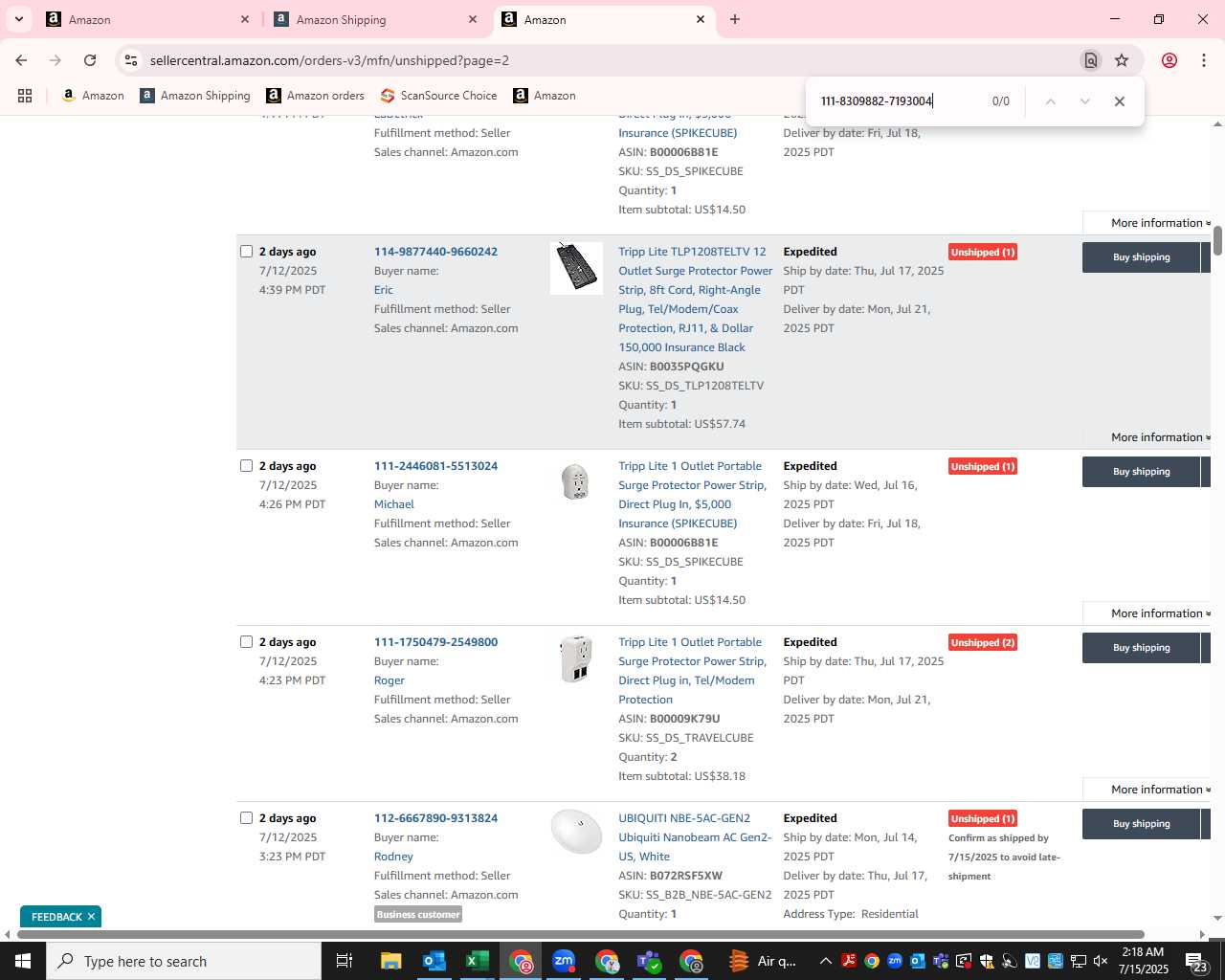Viewport: 1225px width, 980px height.
Task: Open order 111-1750479-2549800 details
Action: point(435,642)
